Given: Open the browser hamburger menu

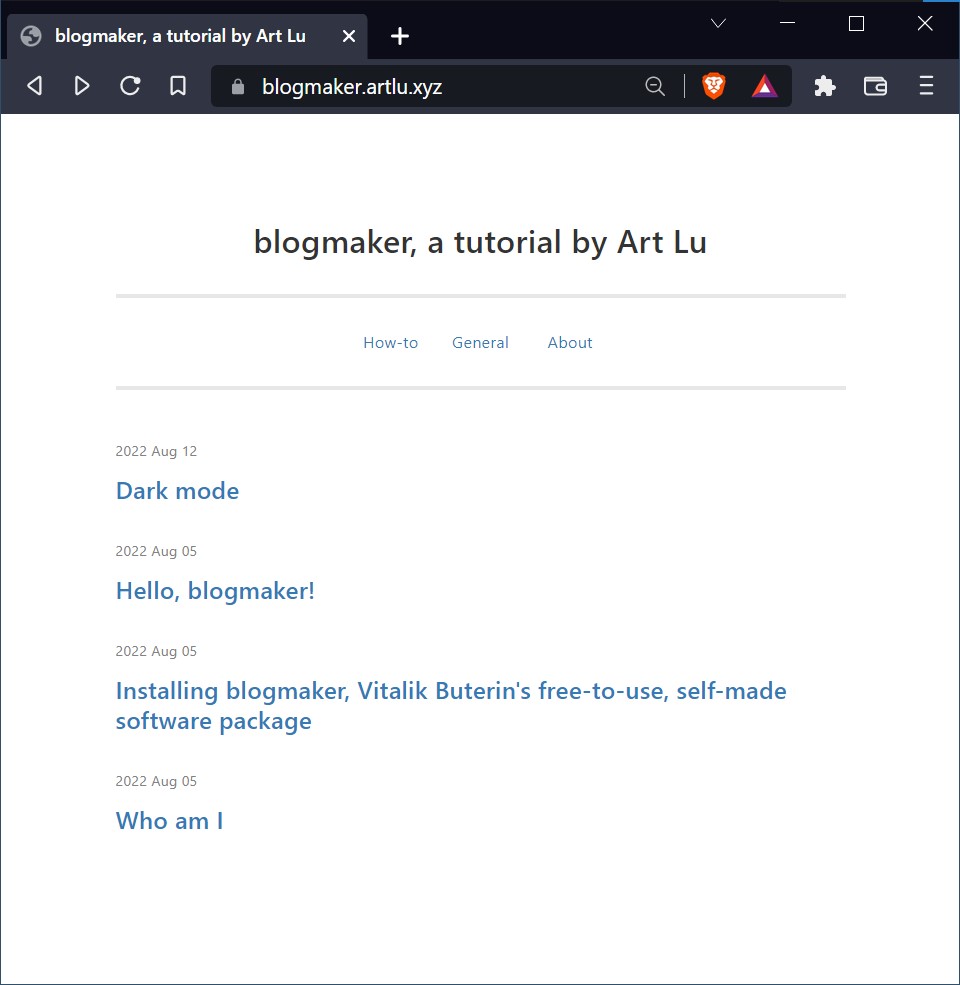Looking at the screenshot, I should pyautogui.click(x=926, y=86).
